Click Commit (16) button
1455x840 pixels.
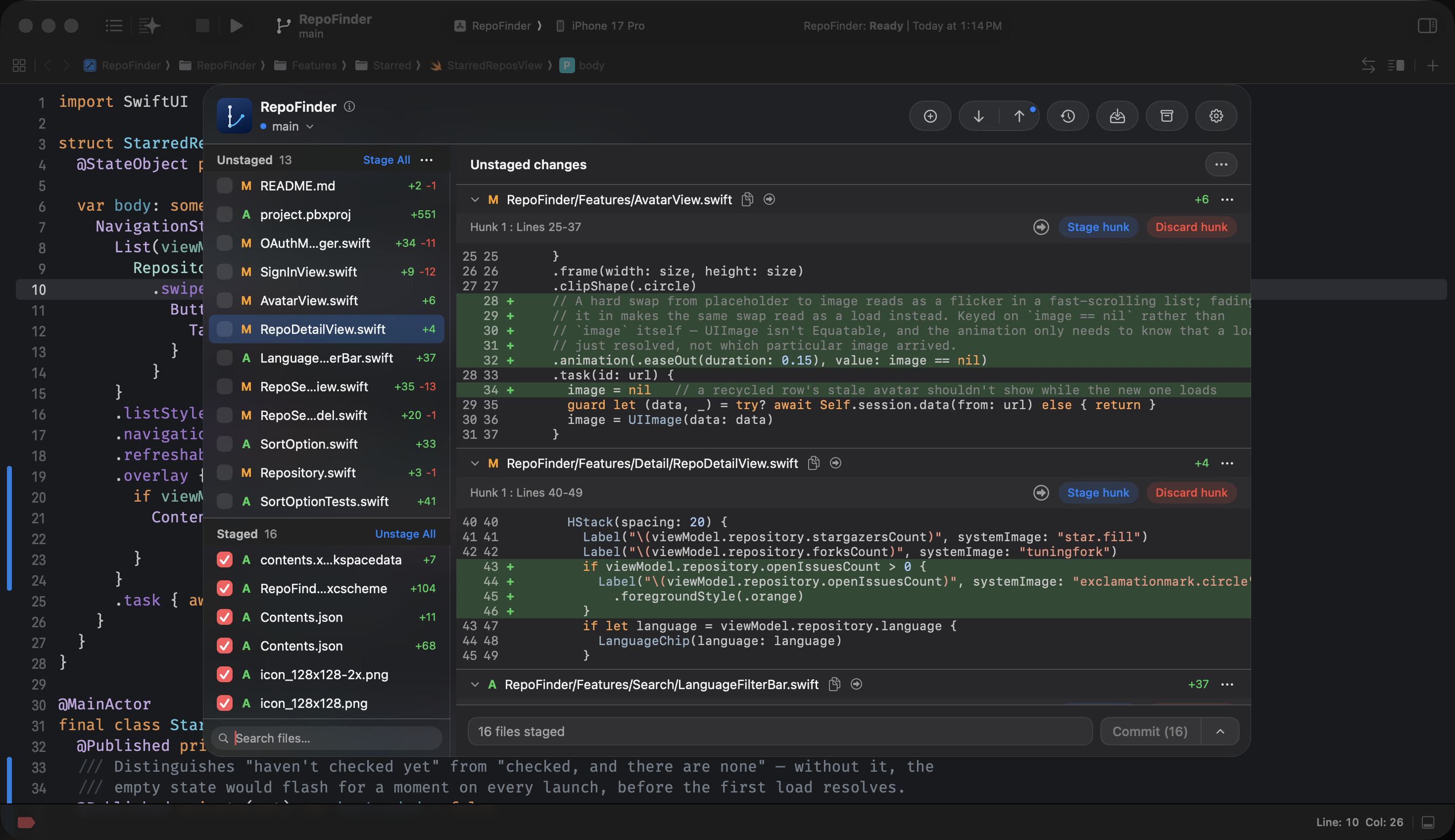pyautogui.click(x=1150, y=732)
